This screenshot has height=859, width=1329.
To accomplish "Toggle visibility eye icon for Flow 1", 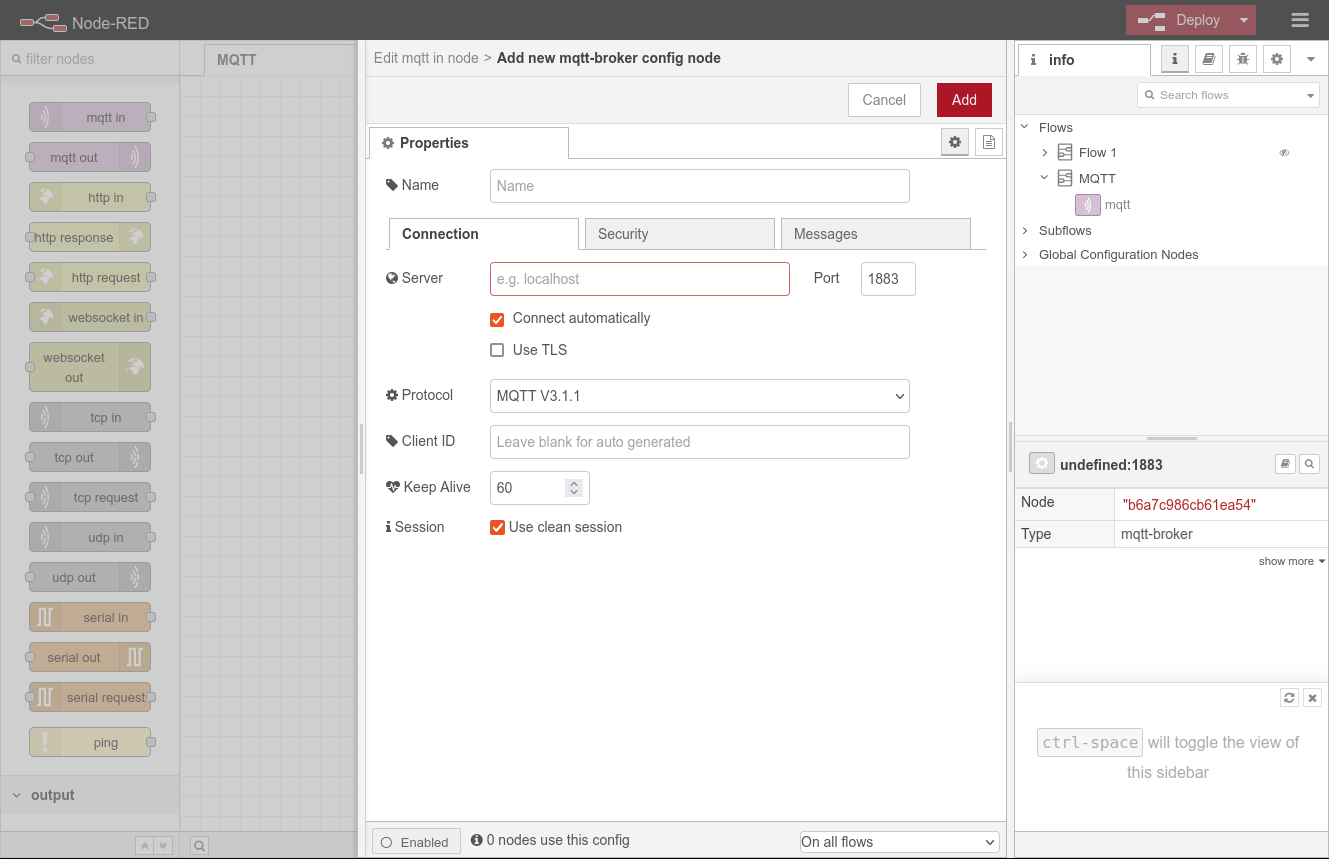I will point(1284,153).
